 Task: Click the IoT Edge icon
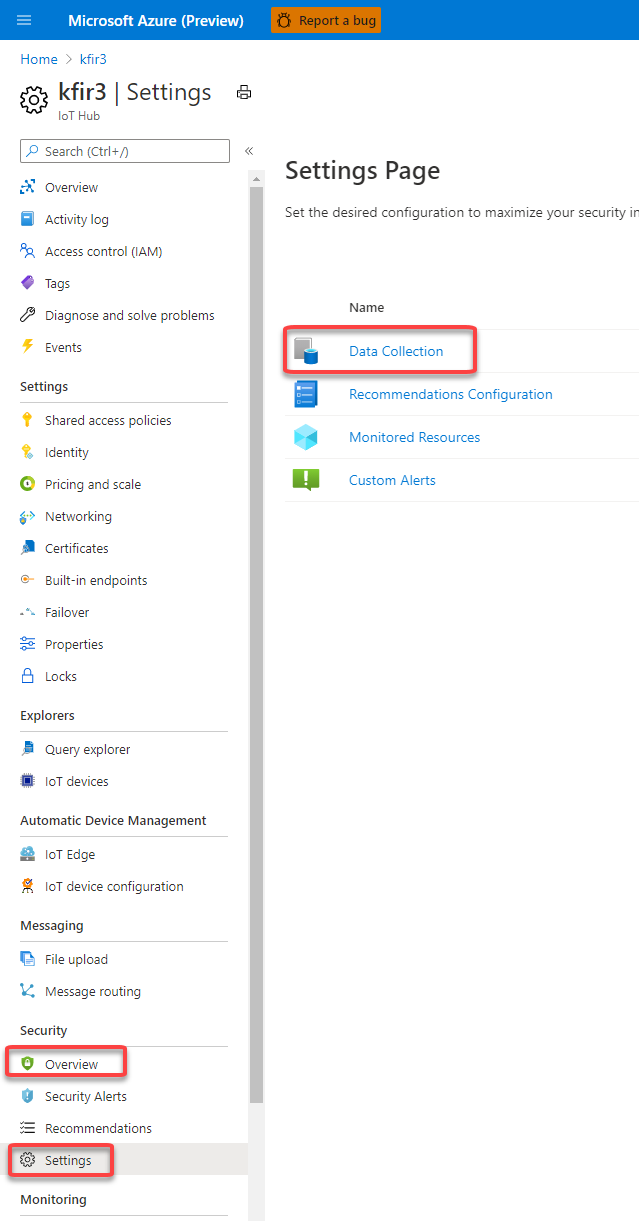click(28, 854)
